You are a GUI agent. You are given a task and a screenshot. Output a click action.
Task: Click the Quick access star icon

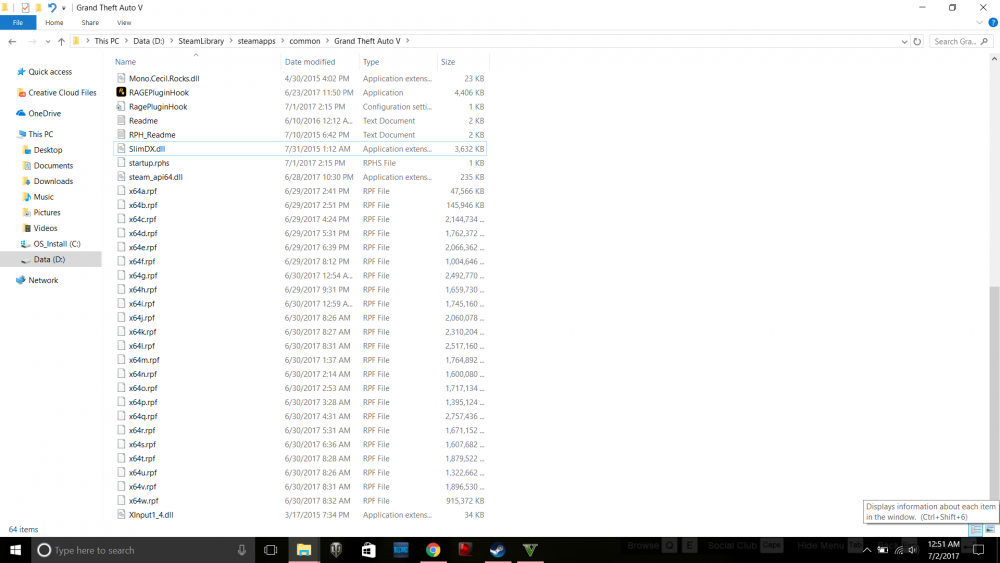[20, 71]
